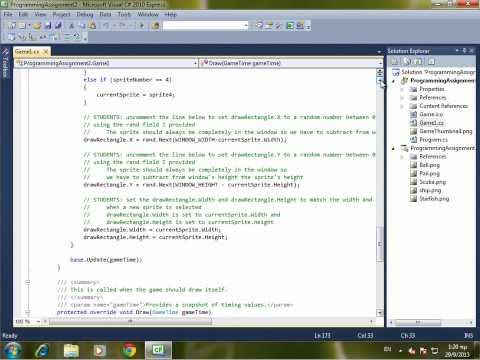Click the volume icon in system tray

[x=412, y=350]
